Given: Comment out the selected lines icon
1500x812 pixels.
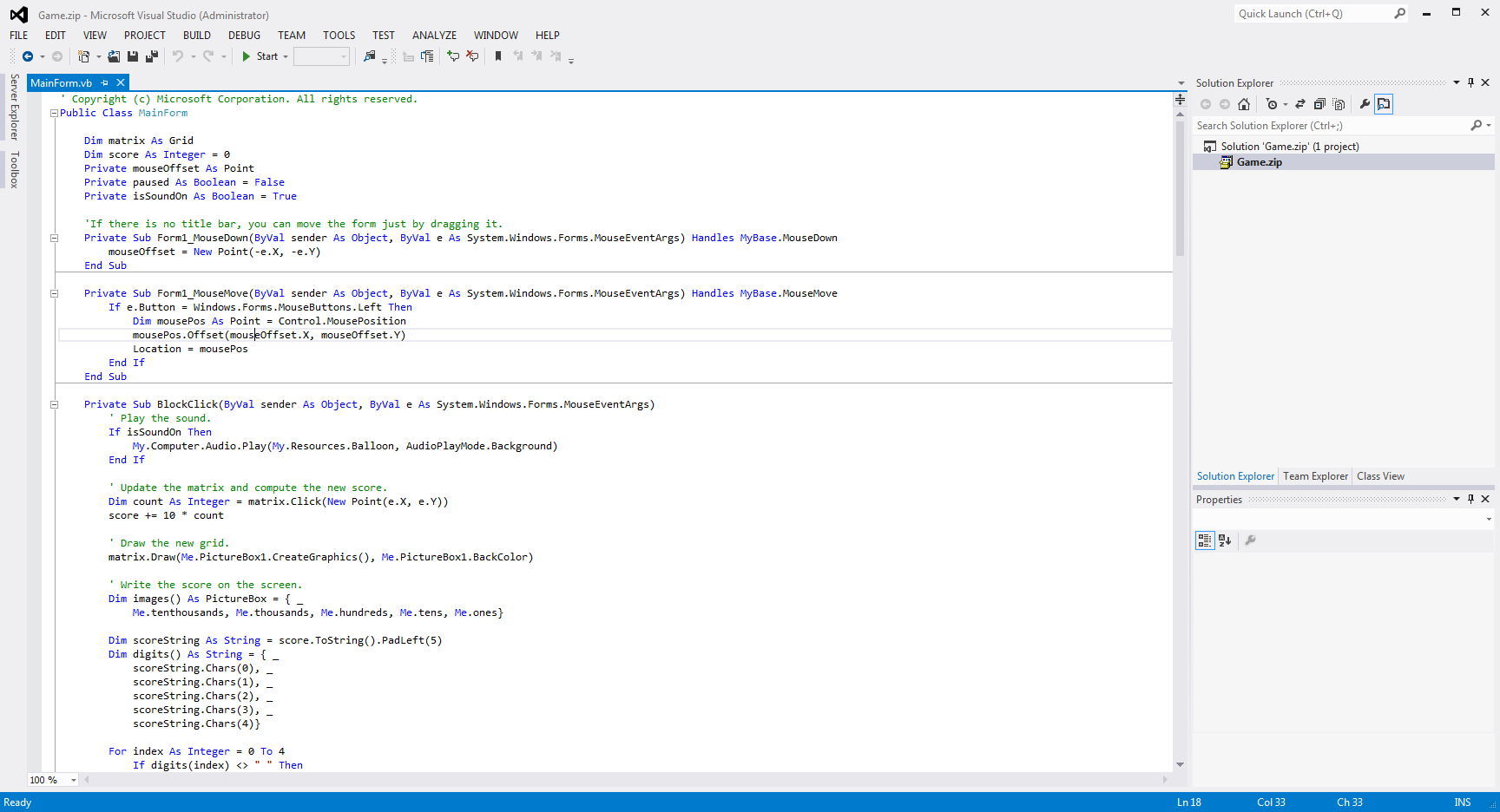Looking at the screenshot, I should pyautogui.click(x=453, y=56).
